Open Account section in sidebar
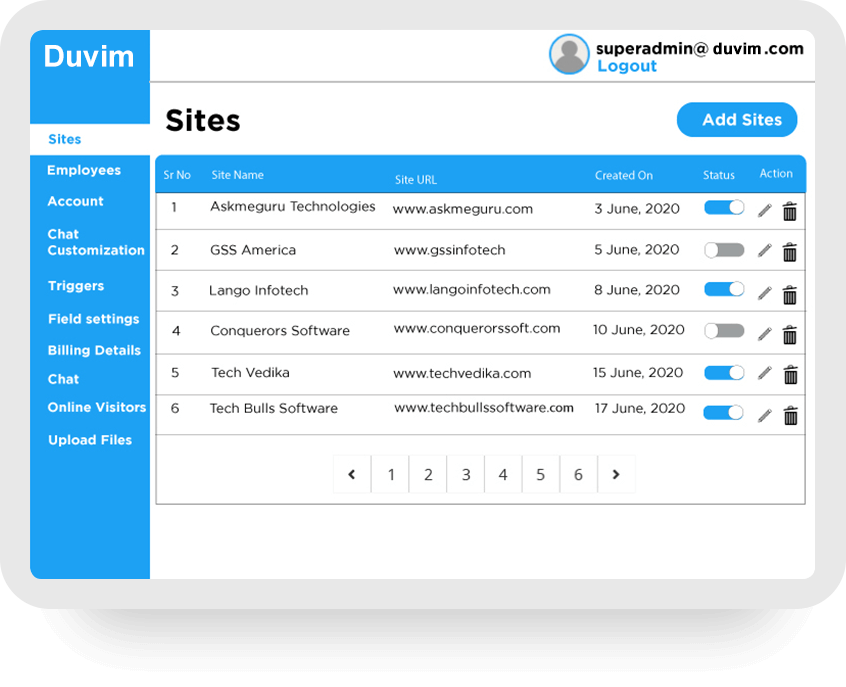This screenshot has height=687, width=846. (x=76, y=201)
